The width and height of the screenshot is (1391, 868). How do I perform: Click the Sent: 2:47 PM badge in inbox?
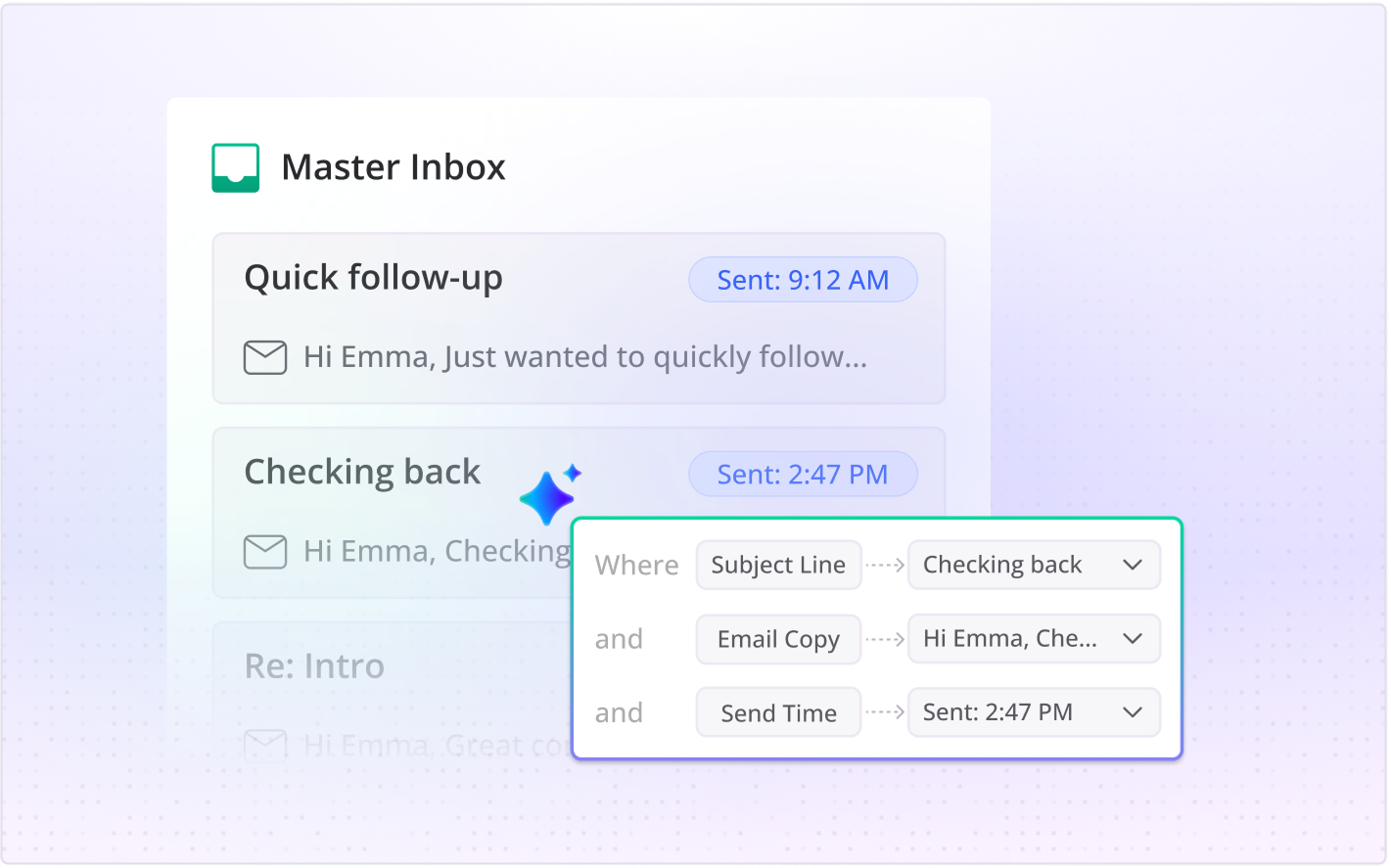tap(803, 475)
